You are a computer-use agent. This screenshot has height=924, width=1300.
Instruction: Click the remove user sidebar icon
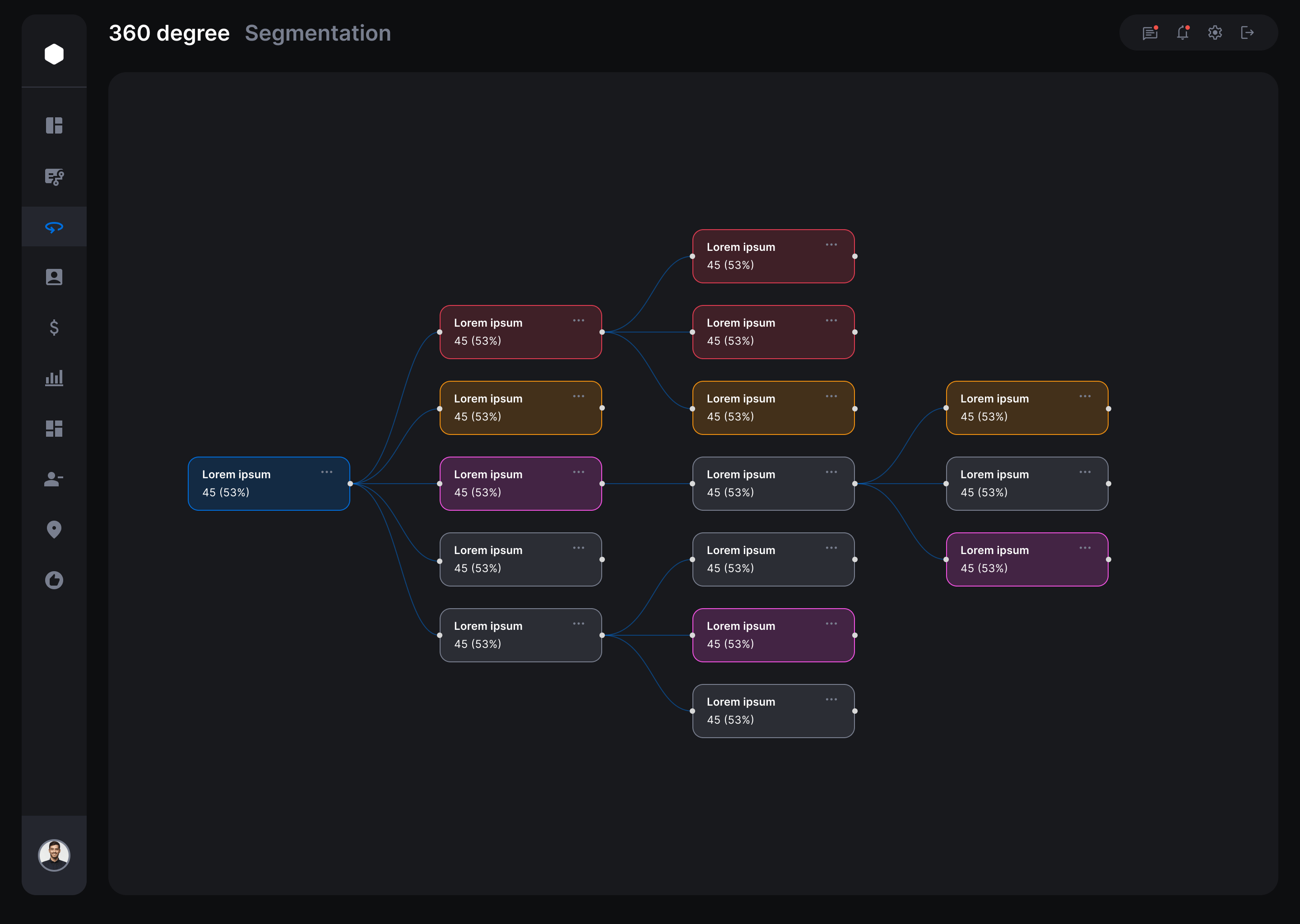point(54,479)
